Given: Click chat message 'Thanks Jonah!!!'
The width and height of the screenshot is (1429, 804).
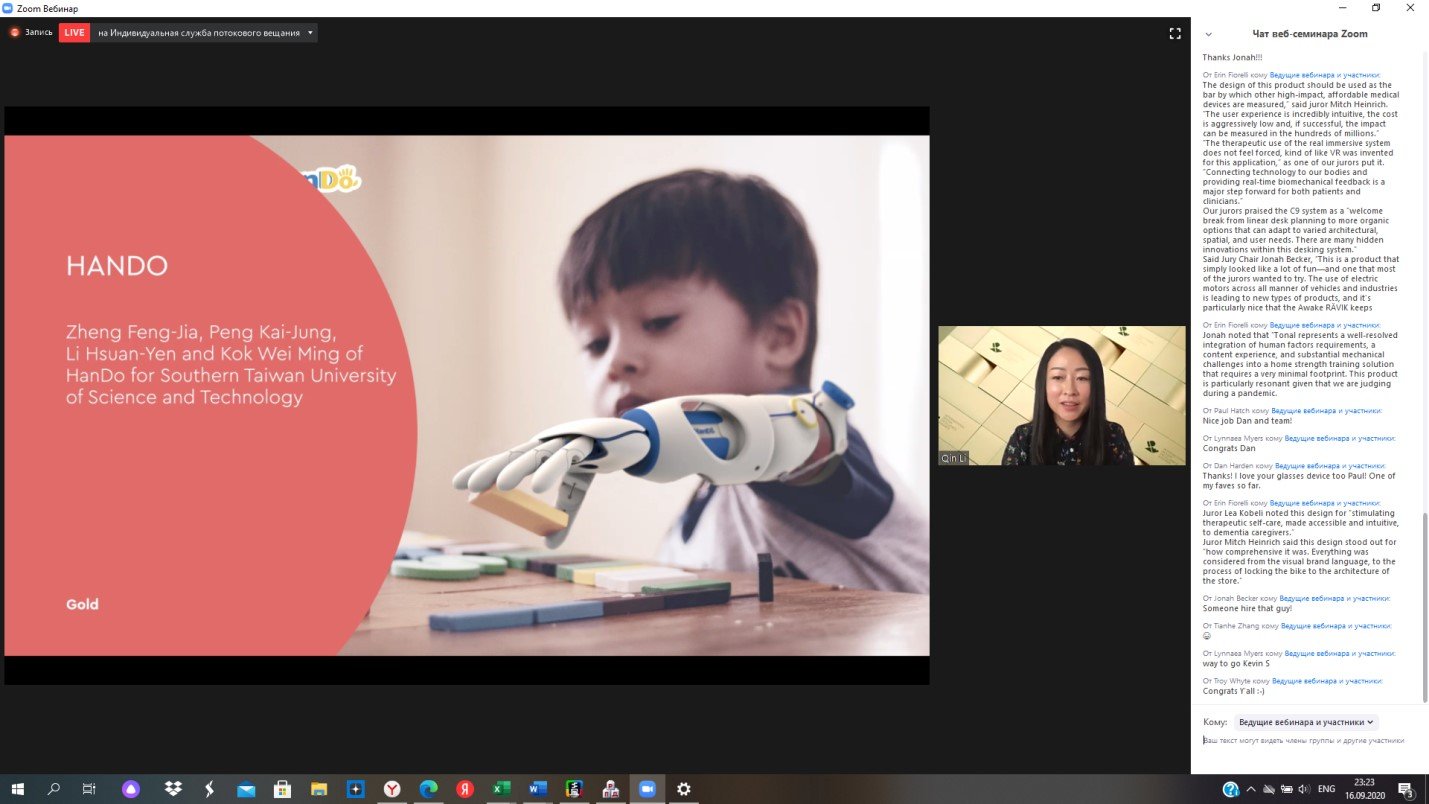Looking at the screenshot, I should pos(1232,57).
